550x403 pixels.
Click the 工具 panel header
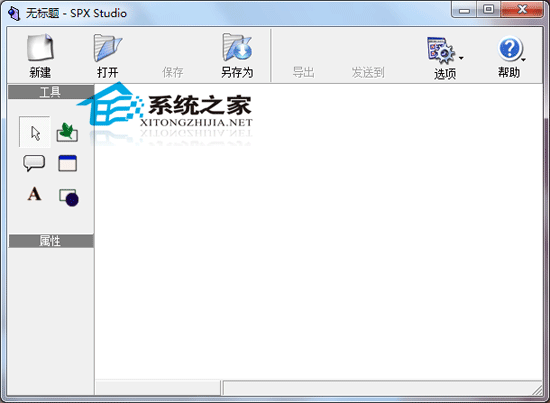click(x=51, y=92)
